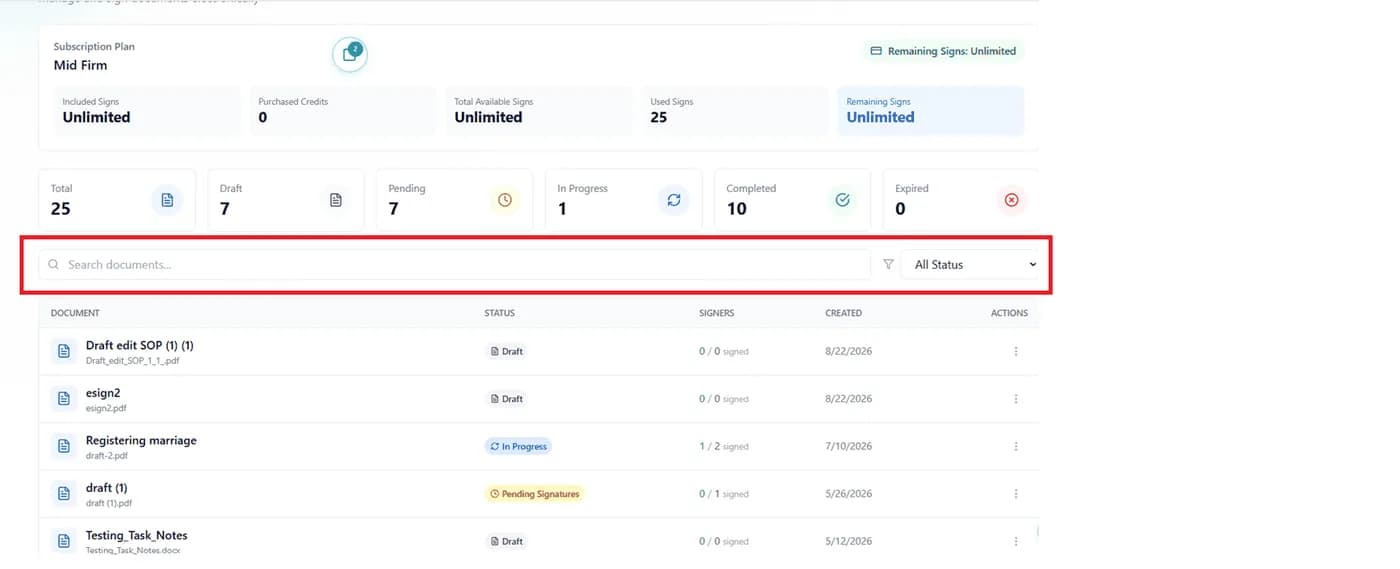Click the SIGNERS column header
Screen dimensions: 1400x569
click(717, 313)
